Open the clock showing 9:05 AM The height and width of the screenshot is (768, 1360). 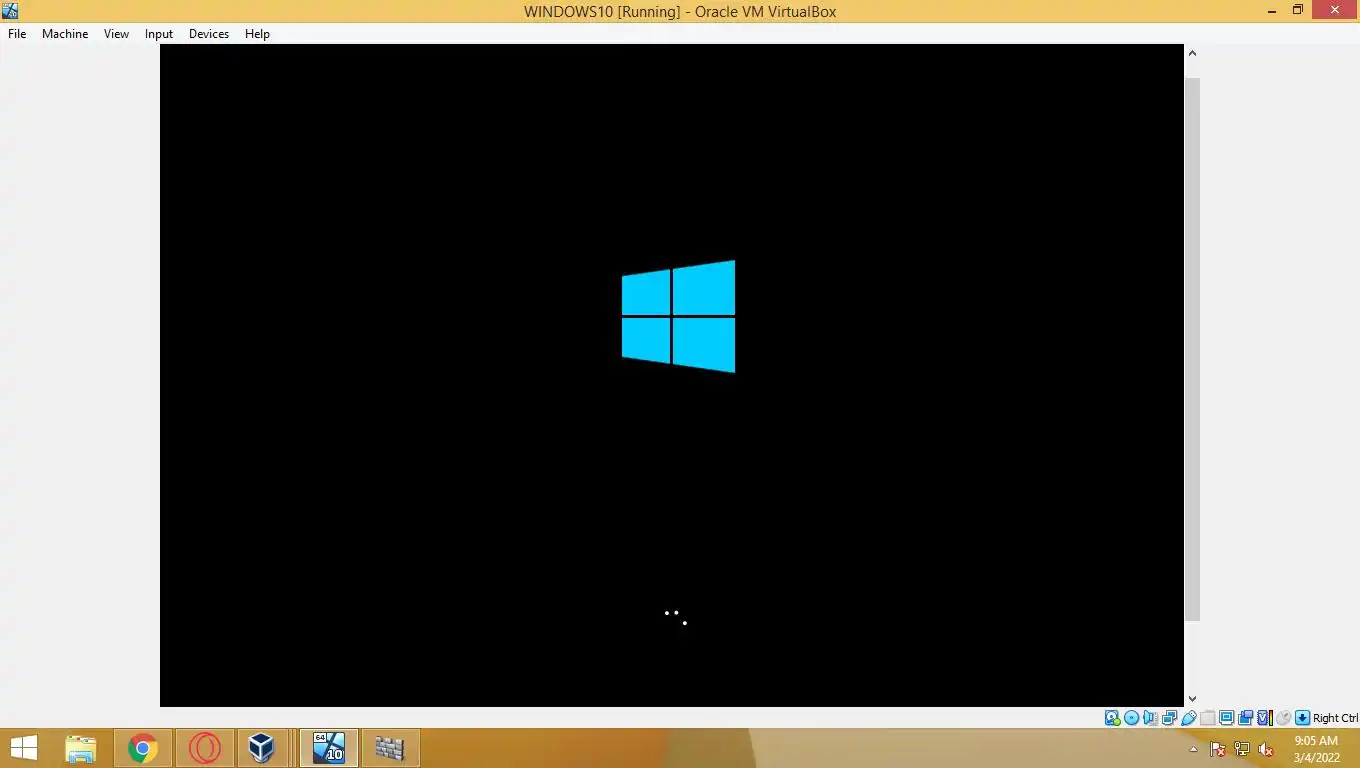coord(1315,749)
